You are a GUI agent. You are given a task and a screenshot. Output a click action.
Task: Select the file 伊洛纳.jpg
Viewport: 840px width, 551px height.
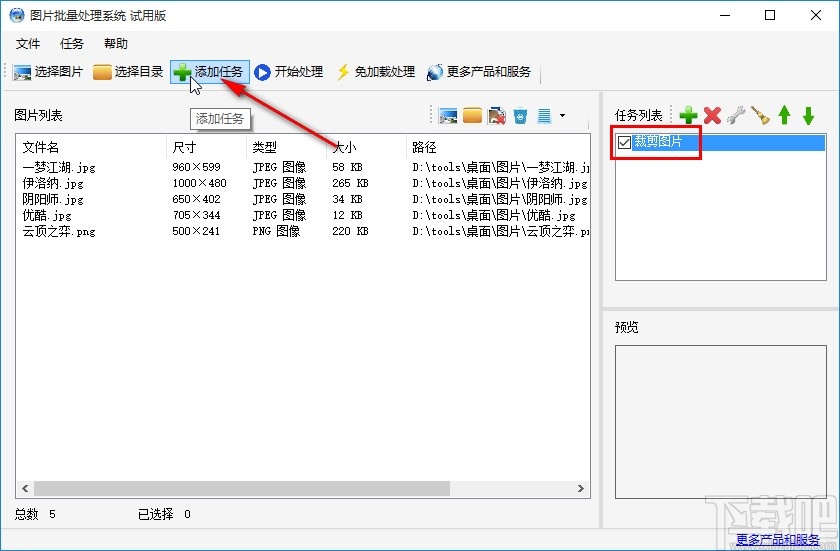53,183
